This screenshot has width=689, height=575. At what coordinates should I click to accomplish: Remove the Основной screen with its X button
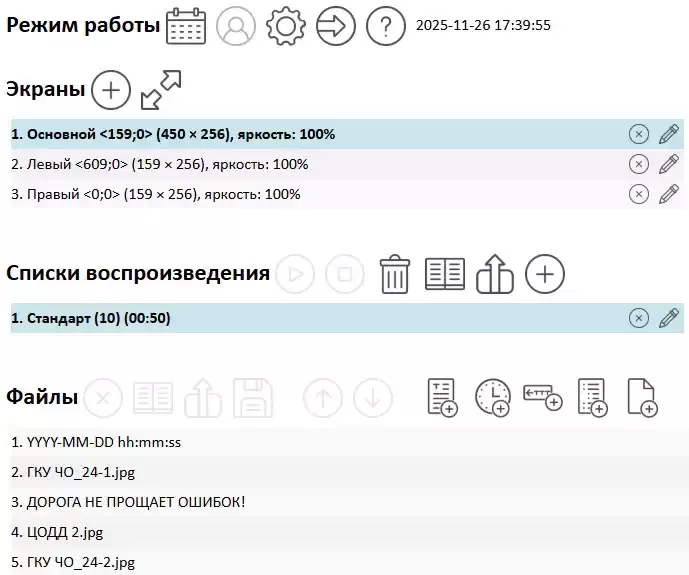(x=638, y=134)
